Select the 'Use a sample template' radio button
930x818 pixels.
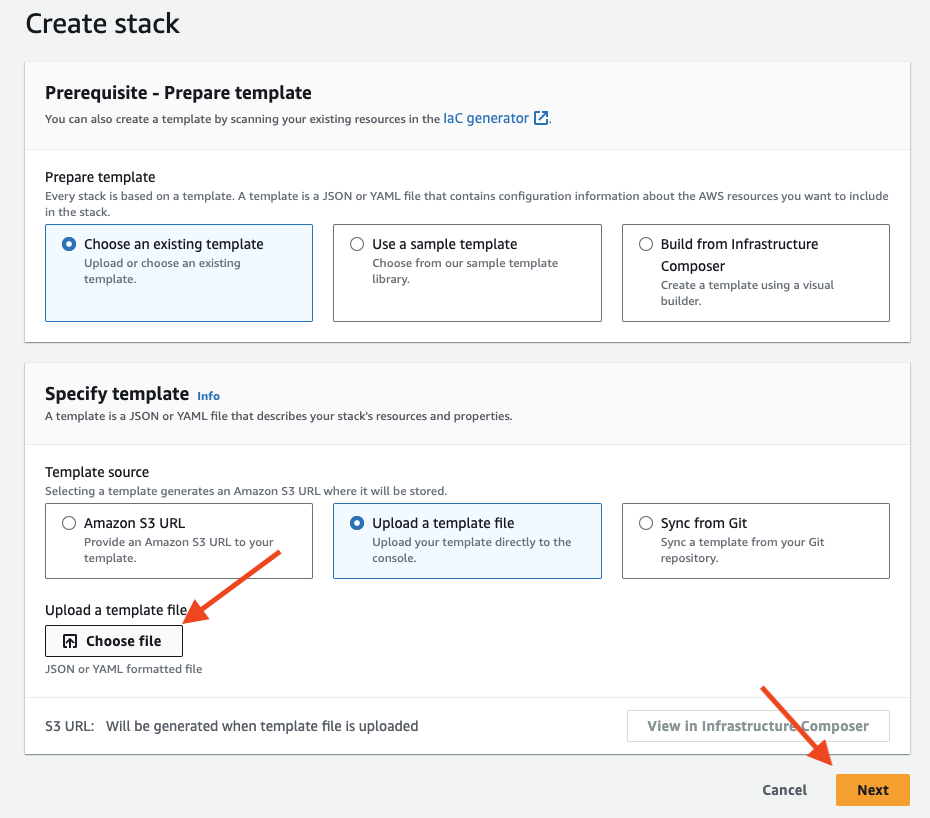pyautogui.click(x=357, y=244)
